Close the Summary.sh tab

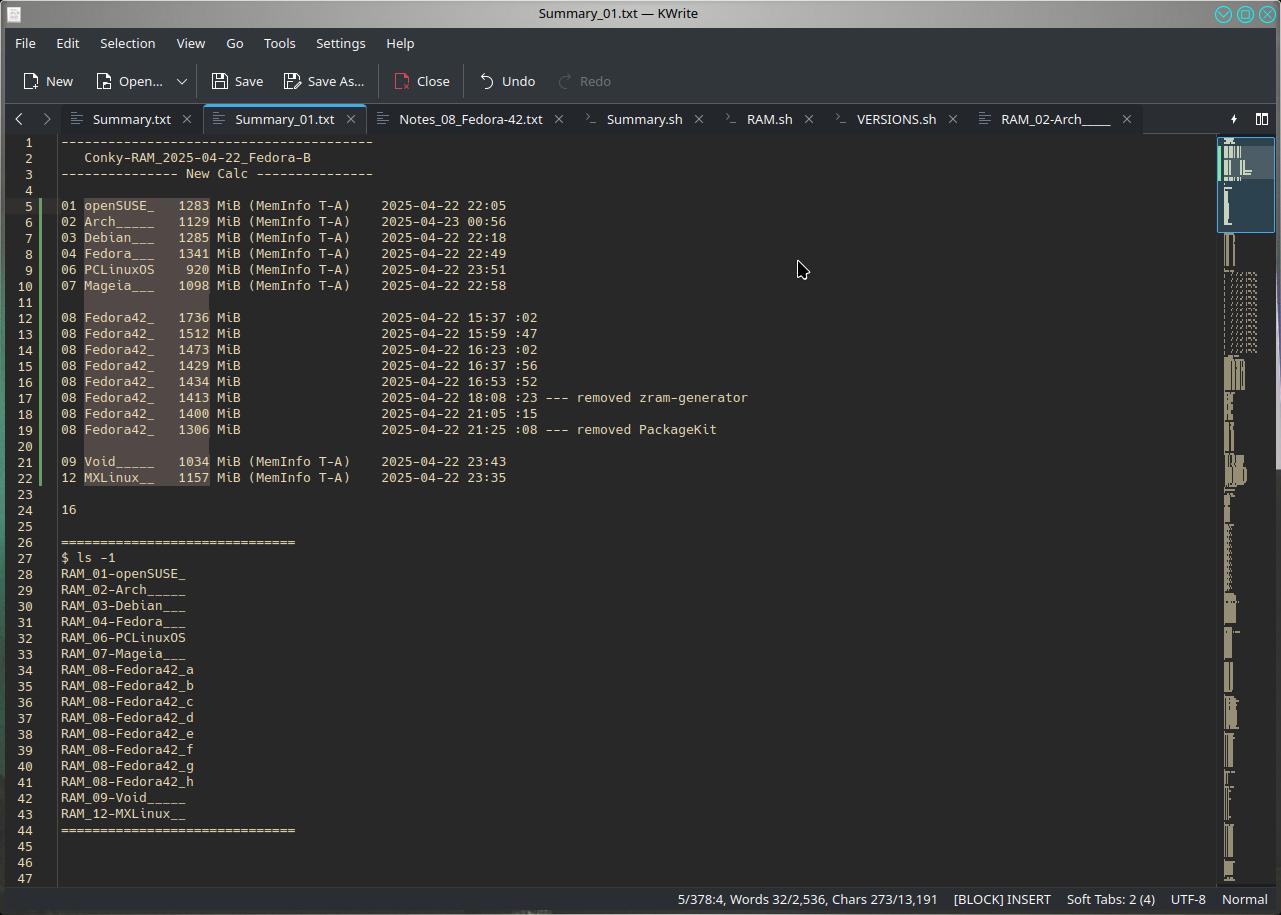pos(699,119)
